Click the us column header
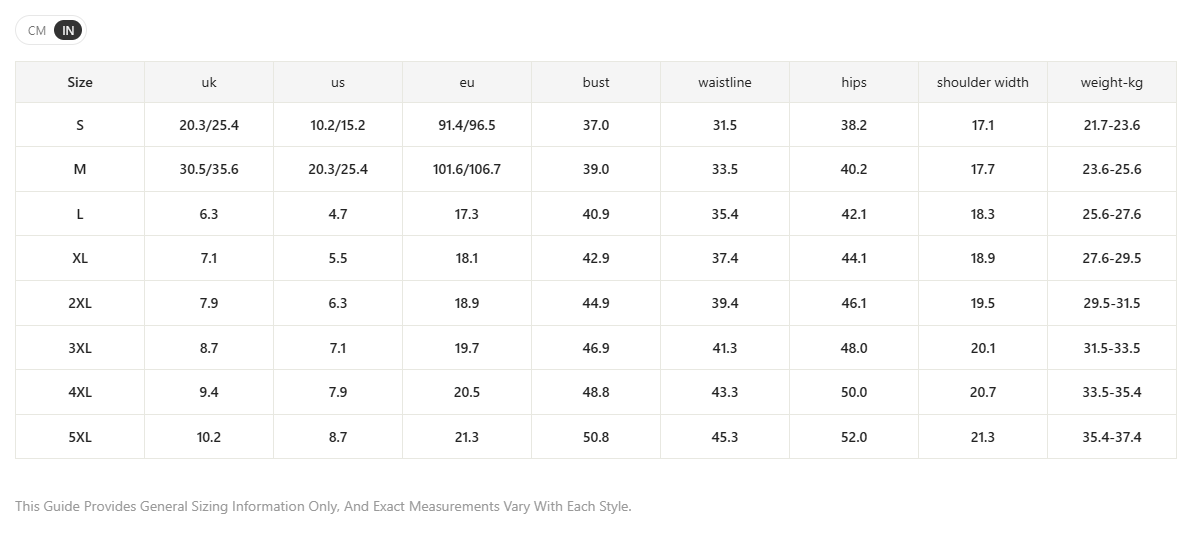1192x534 pixels. [338, 82]
